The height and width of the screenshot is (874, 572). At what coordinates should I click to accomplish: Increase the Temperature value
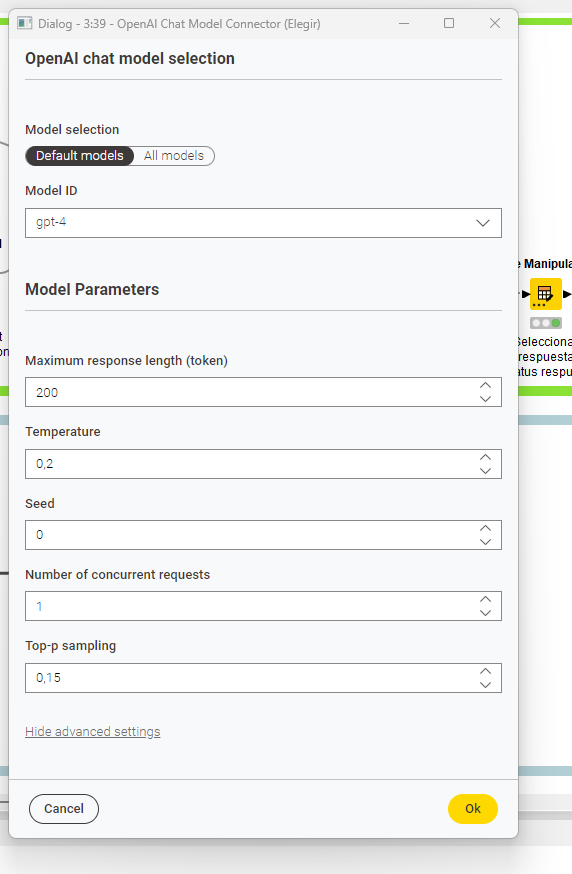pos(486,457)
